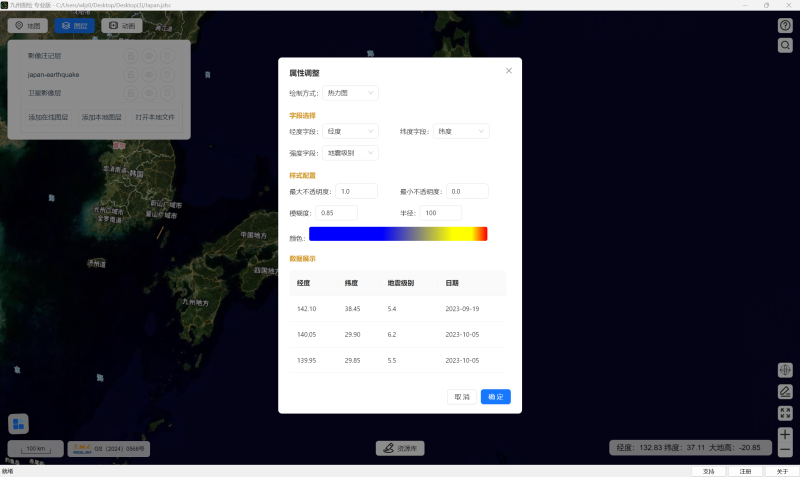Screen dimensions: 800x477
Task: Open the 经度字段 dropdown
Action: 350,131
